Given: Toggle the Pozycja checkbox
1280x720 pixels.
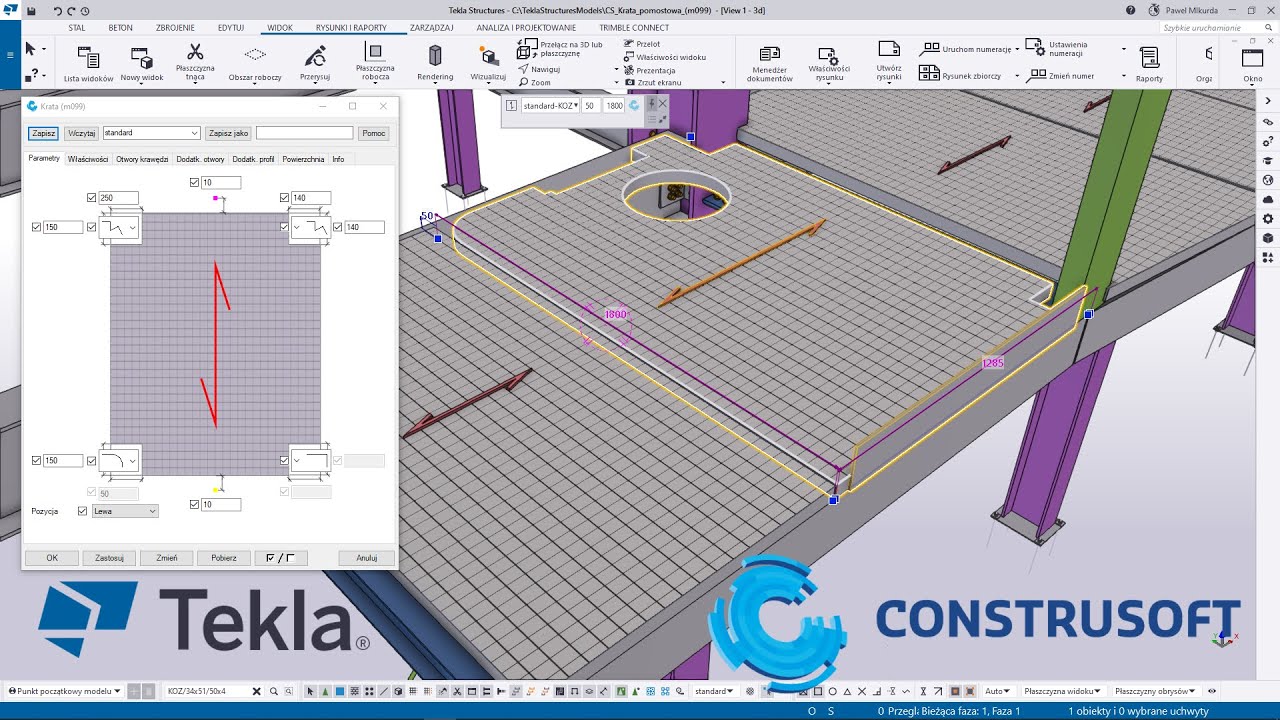Looking at the screenshot, I should [82, 511].
